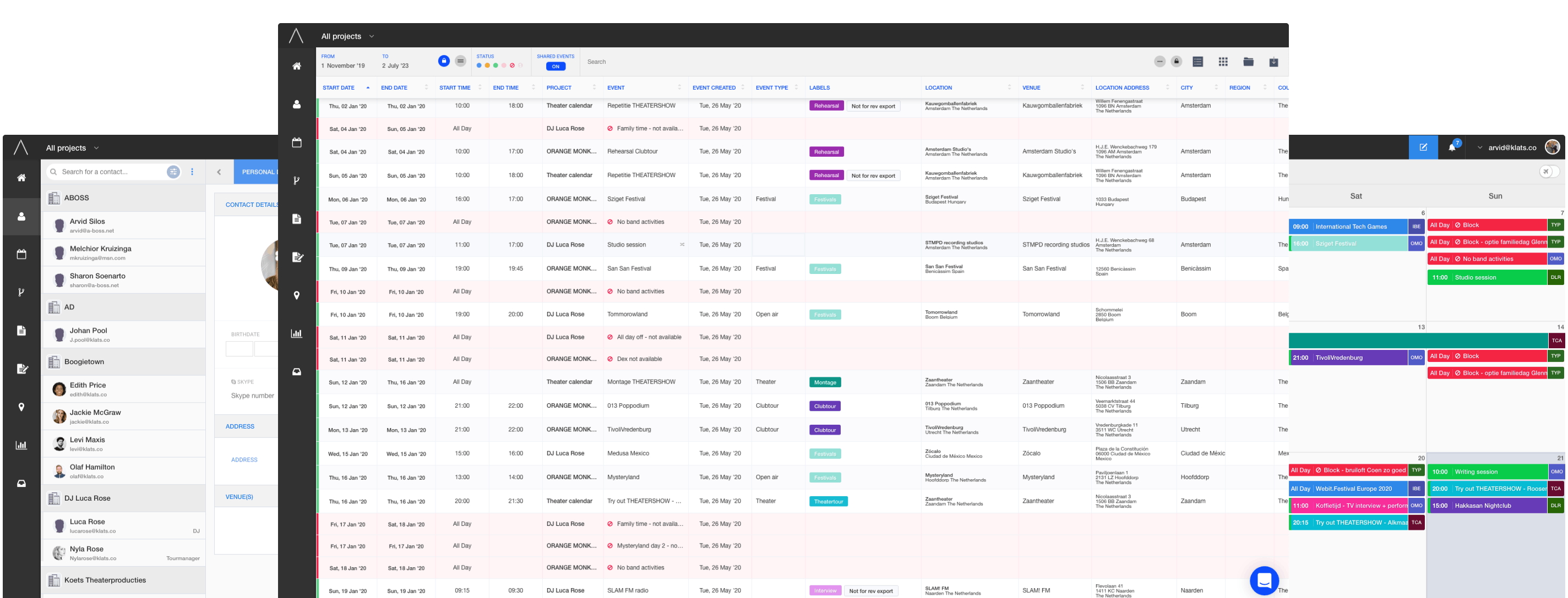Select the list view icon in toolbar
The image size is (1568, 598).
point(1198,62)
